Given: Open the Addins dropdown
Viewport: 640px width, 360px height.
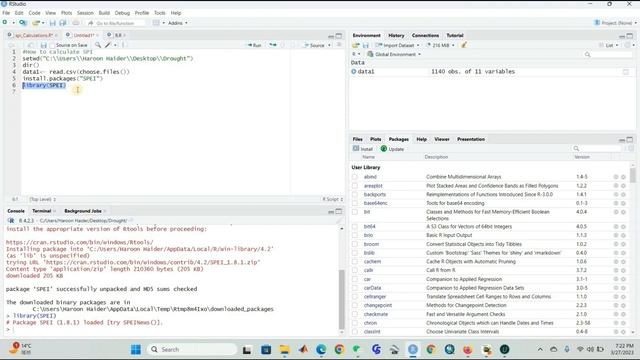Looking at the screenshot, I should click(x=178, y=23).
